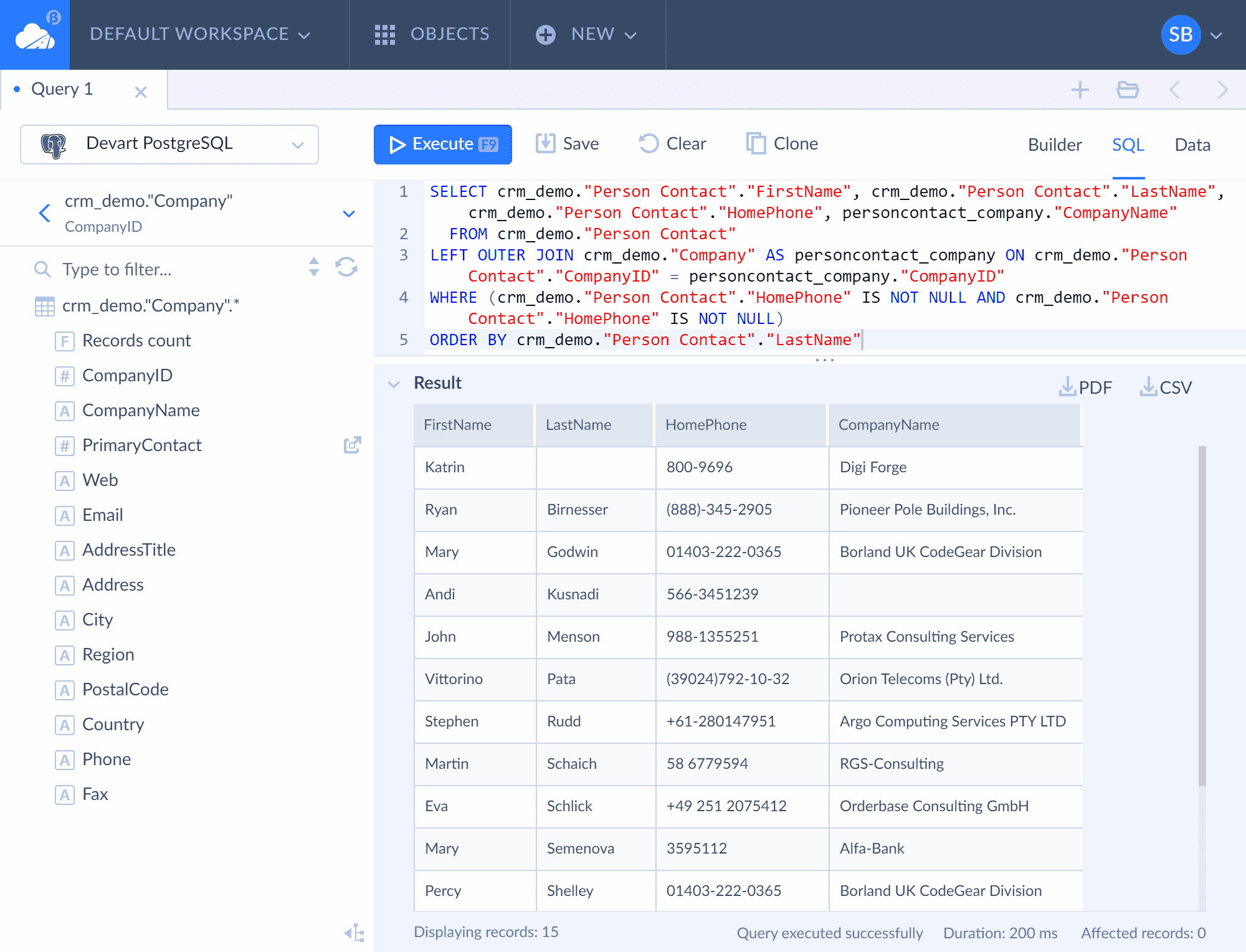
Task: Select the CompanyName field
Action: point(128,411)
